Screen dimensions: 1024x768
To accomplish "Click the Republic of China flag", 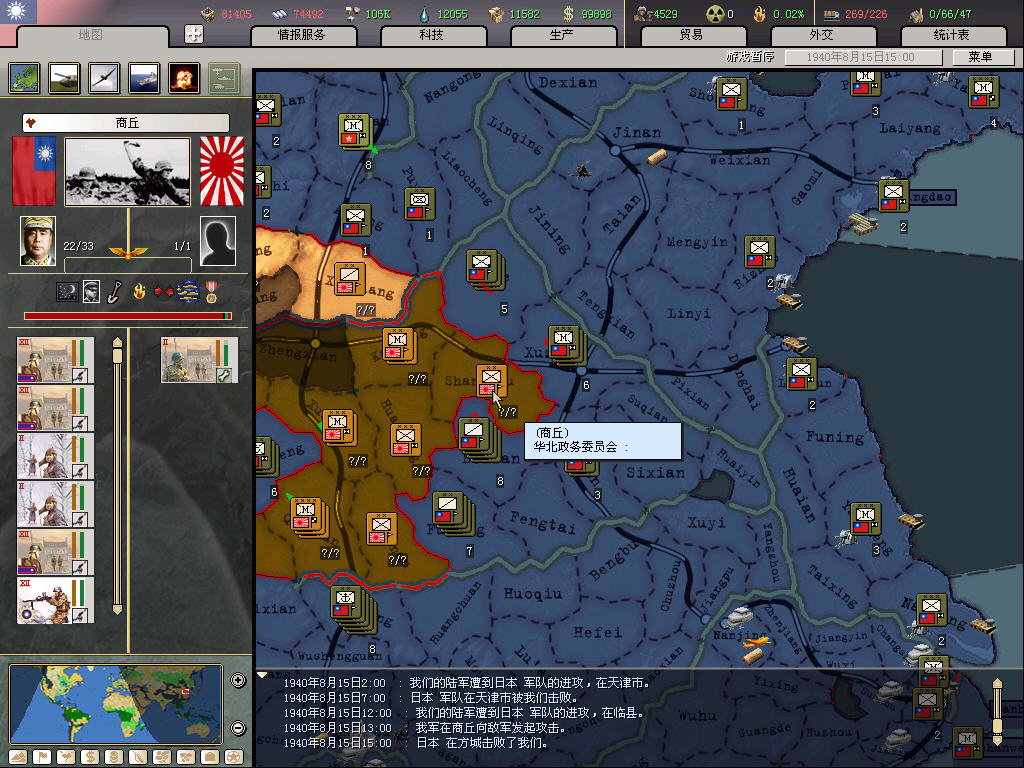I will pyautogui.click(x=34, y=171).
